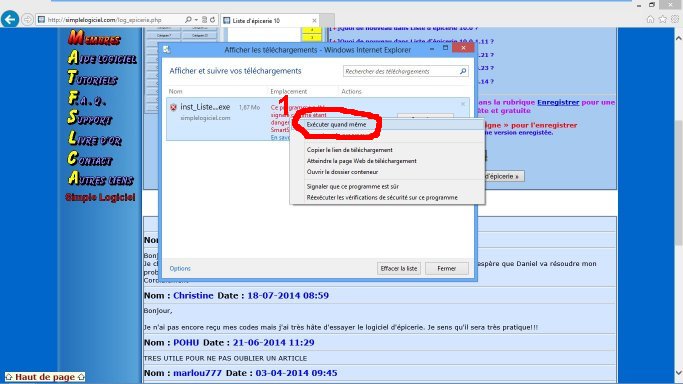Open the 'Aide logiciel' sidebar link
683x384 pixels.
click(x=102, y=57)
